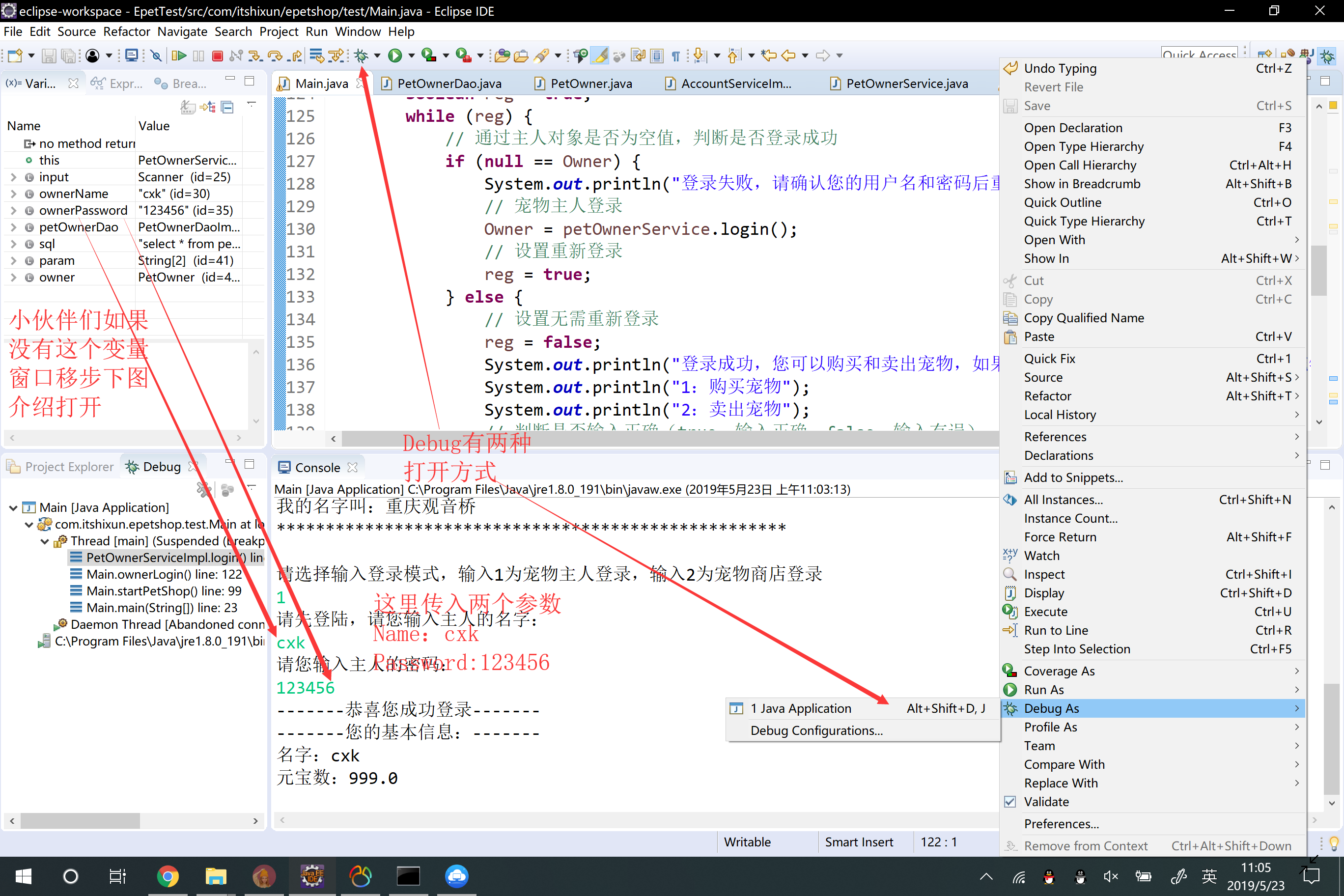Image resolution: width=1344 pixels, height=896 pixels.
Task: Open Chrome from the Windows taskbar
Action: coord(168,876)
